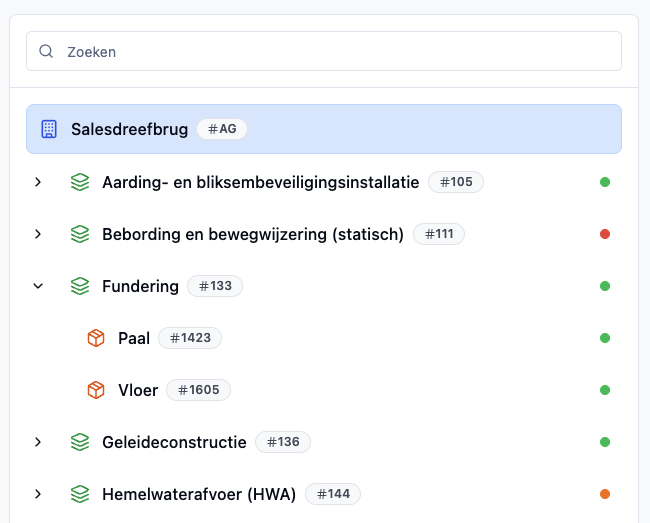Click the #133 badge

point(215,286)
